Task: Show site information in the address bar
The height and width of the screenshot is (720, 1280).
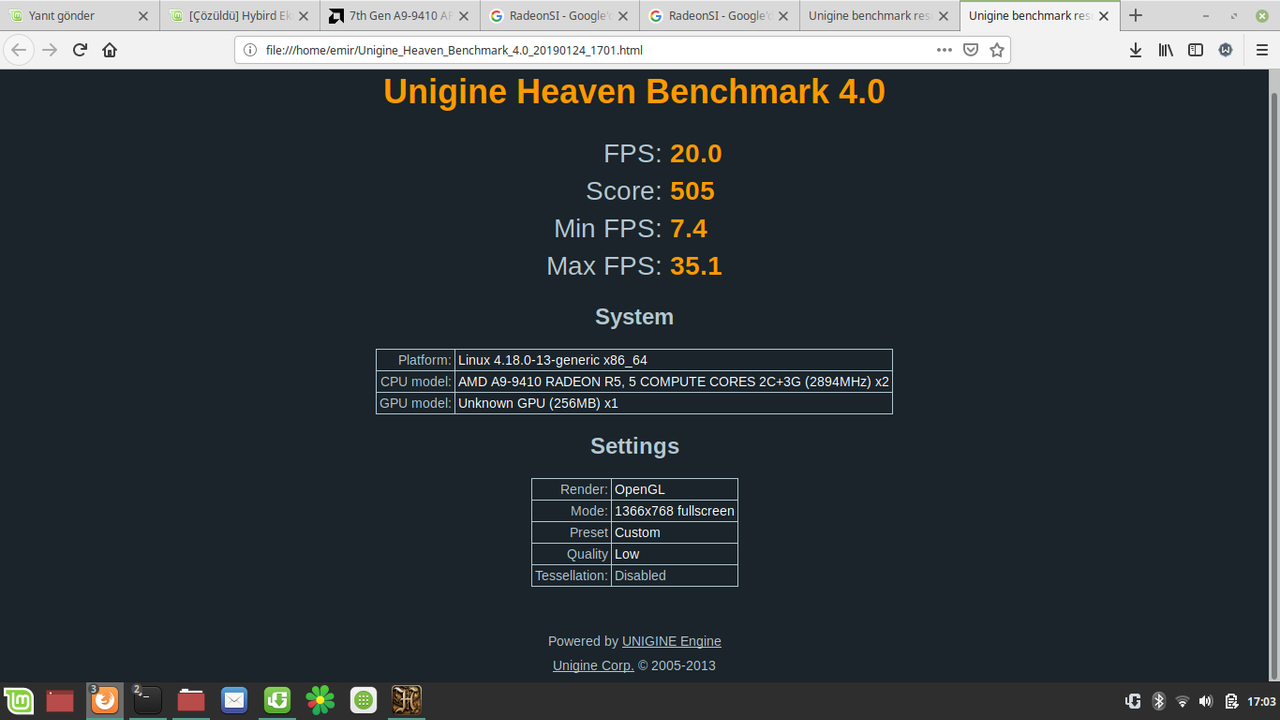Action: pos(252,50)
